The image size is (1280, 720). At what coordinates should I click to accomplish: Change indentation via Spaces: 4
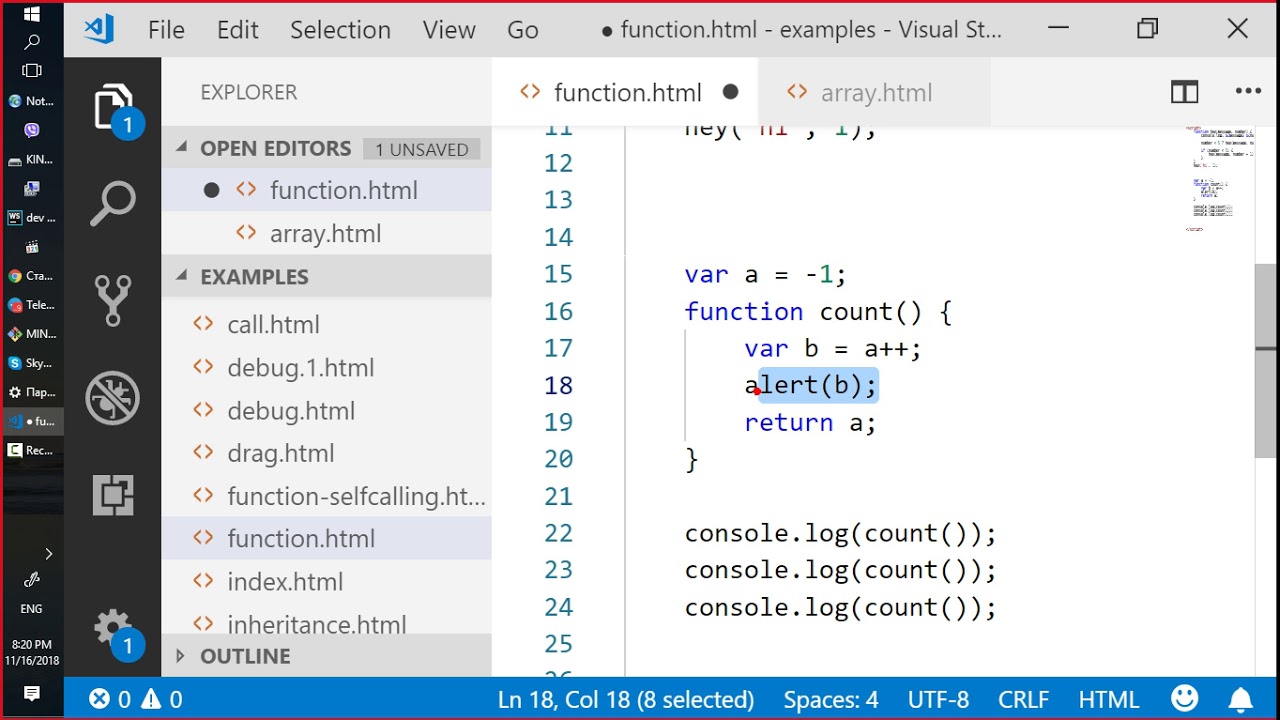coord(831,699)
